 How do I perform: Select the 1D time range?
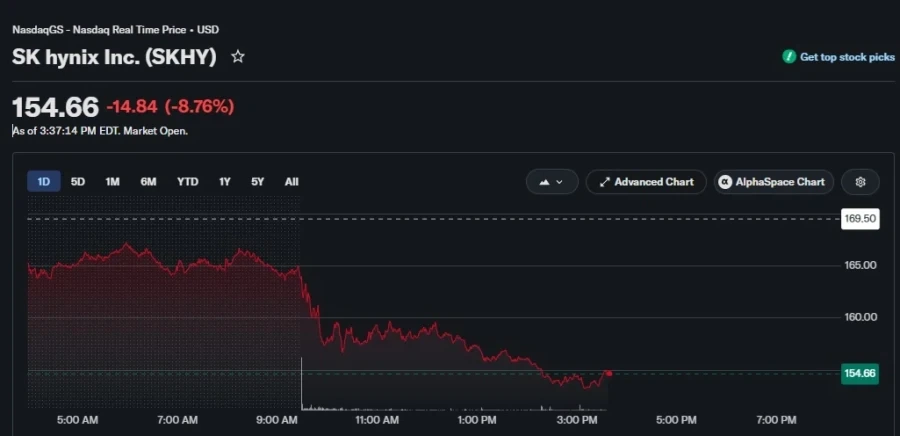pyautogui.click(x=44, y=182)
